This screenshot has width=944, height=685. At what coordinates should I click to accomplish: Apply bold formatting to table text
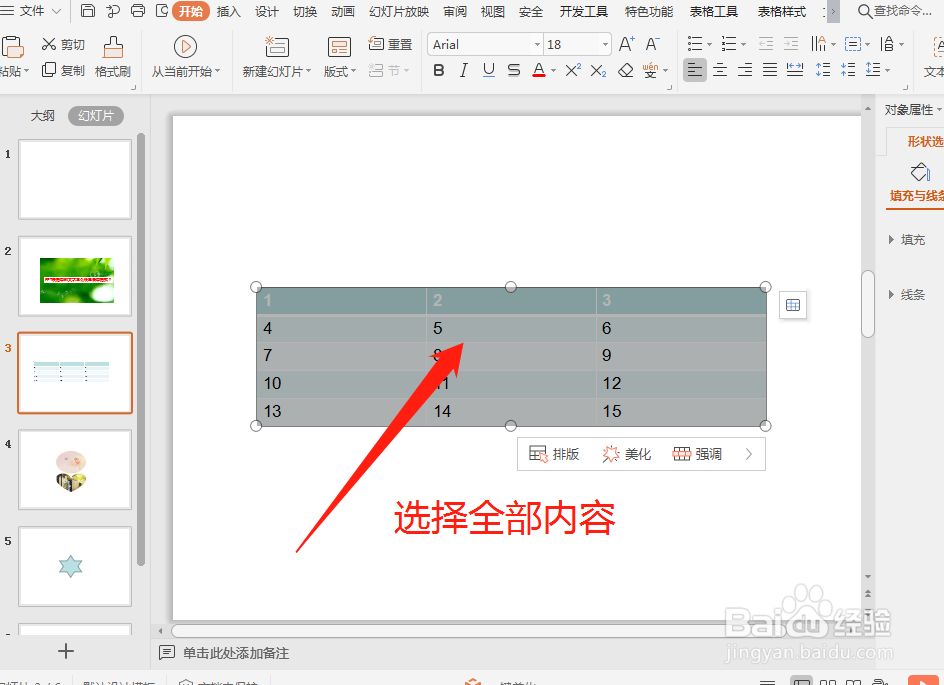(x=440, y=70)
